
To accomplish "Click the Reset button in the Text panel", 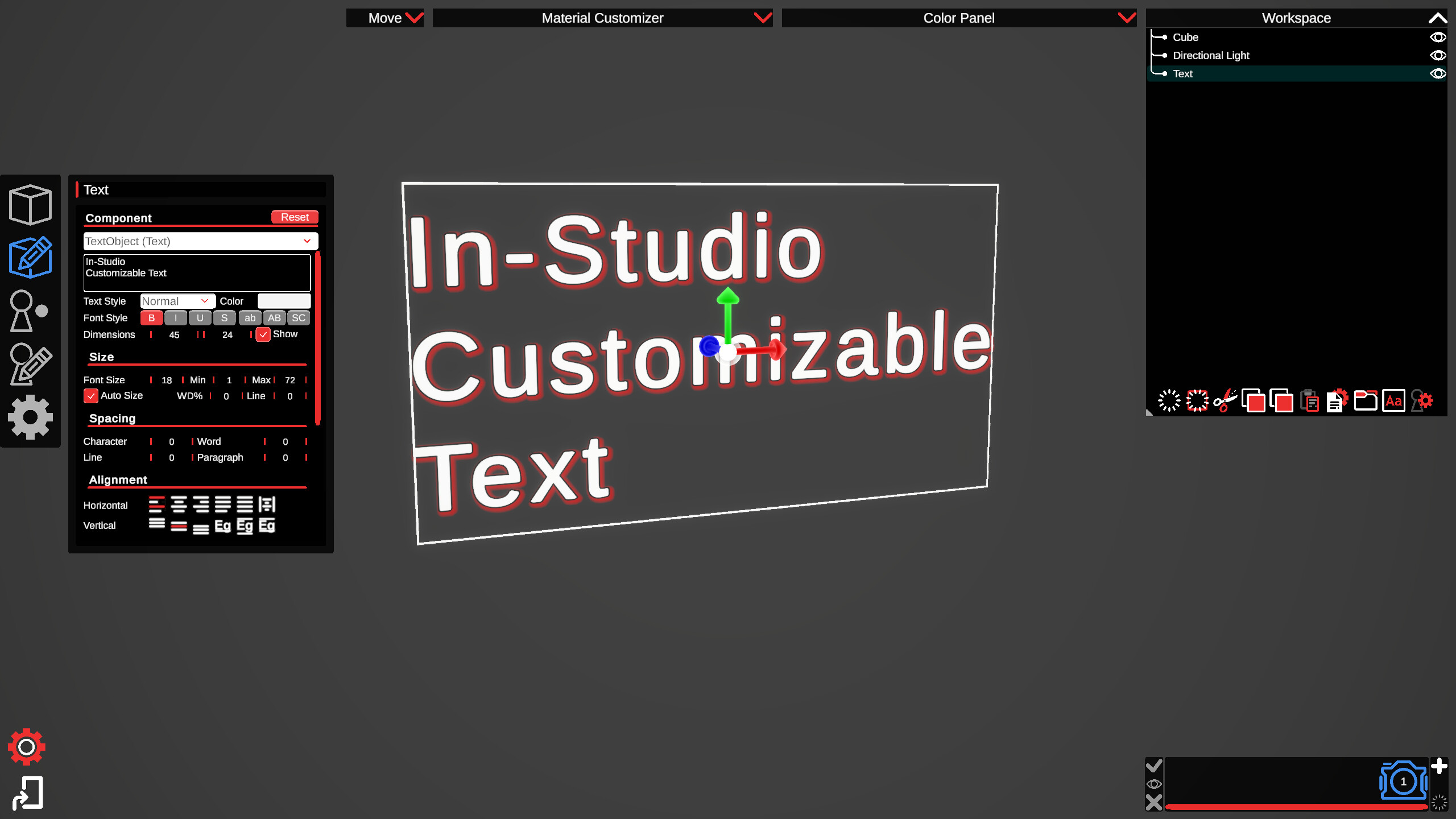I will [x=295, y=217].
